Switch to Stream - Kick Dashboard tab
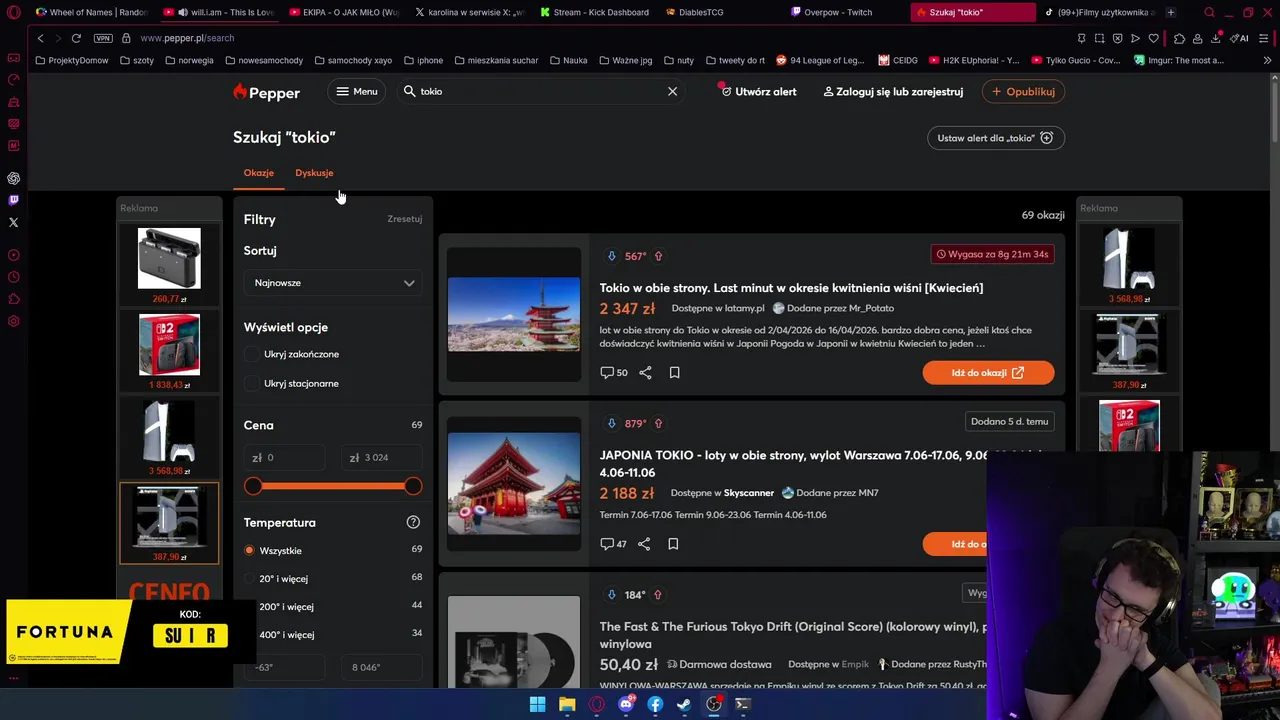 [x=594, y=12]
